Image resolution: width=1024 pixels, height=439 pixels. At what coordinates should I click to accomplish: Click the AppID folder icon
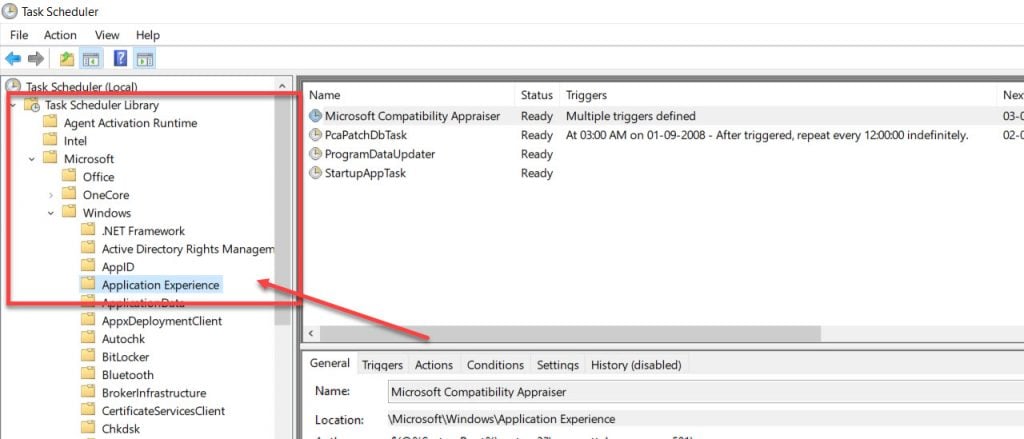(x=88, y=267)
